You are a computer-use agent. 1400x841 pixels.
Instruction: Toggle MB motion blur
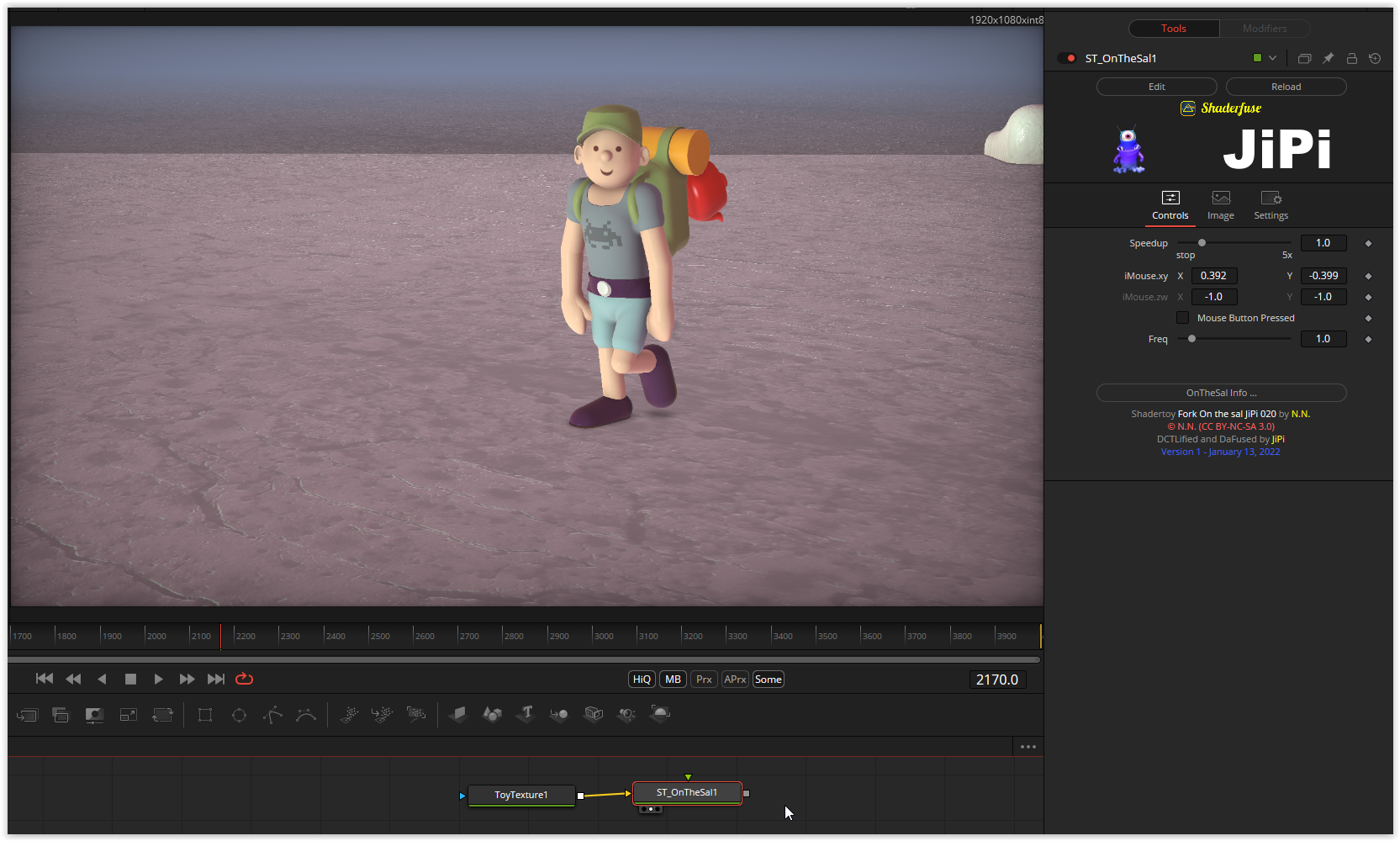click(x=673, y=680)
